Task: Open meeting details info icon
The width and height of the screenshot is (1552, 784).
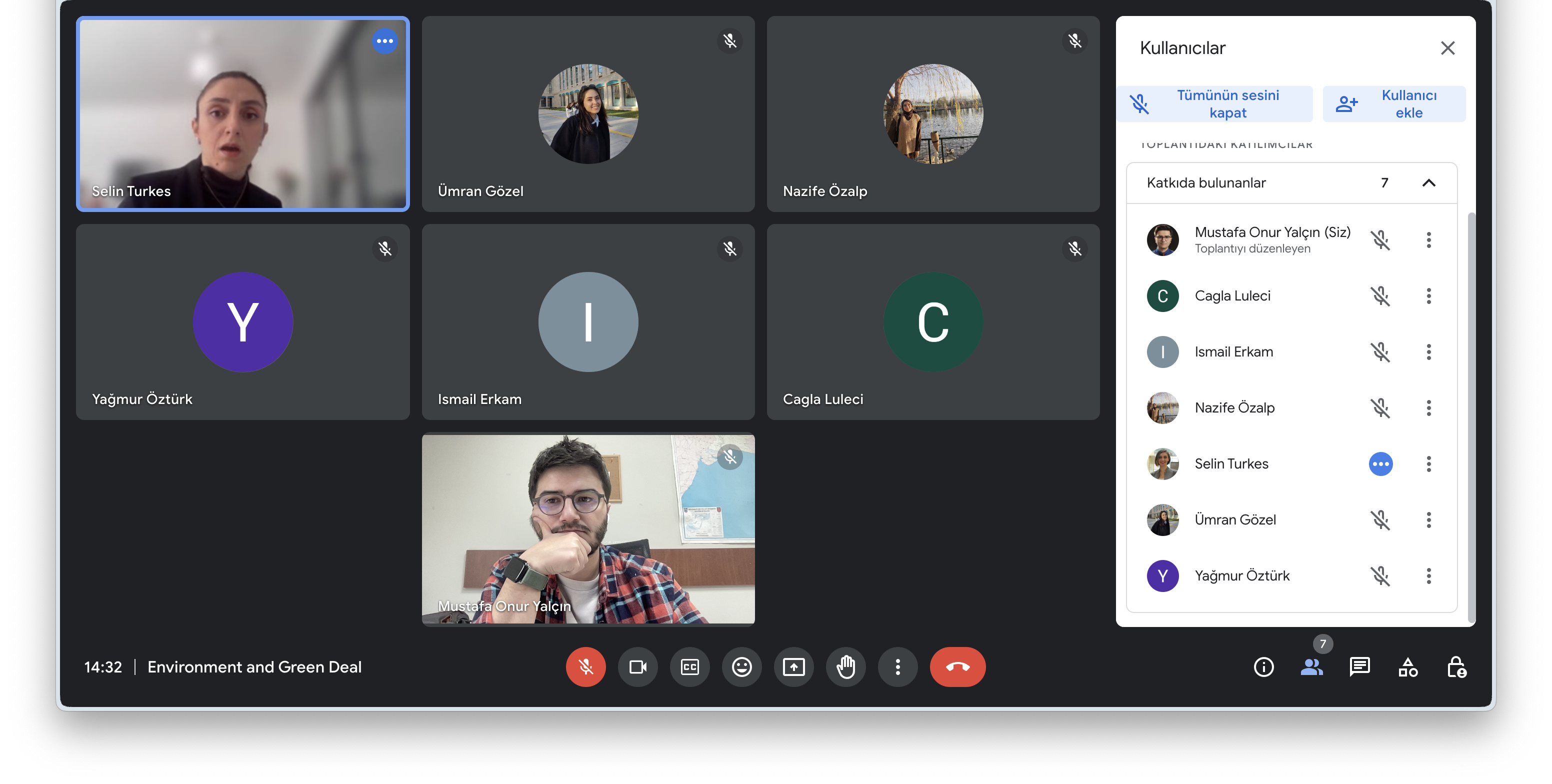Action: coord(1263,667)
